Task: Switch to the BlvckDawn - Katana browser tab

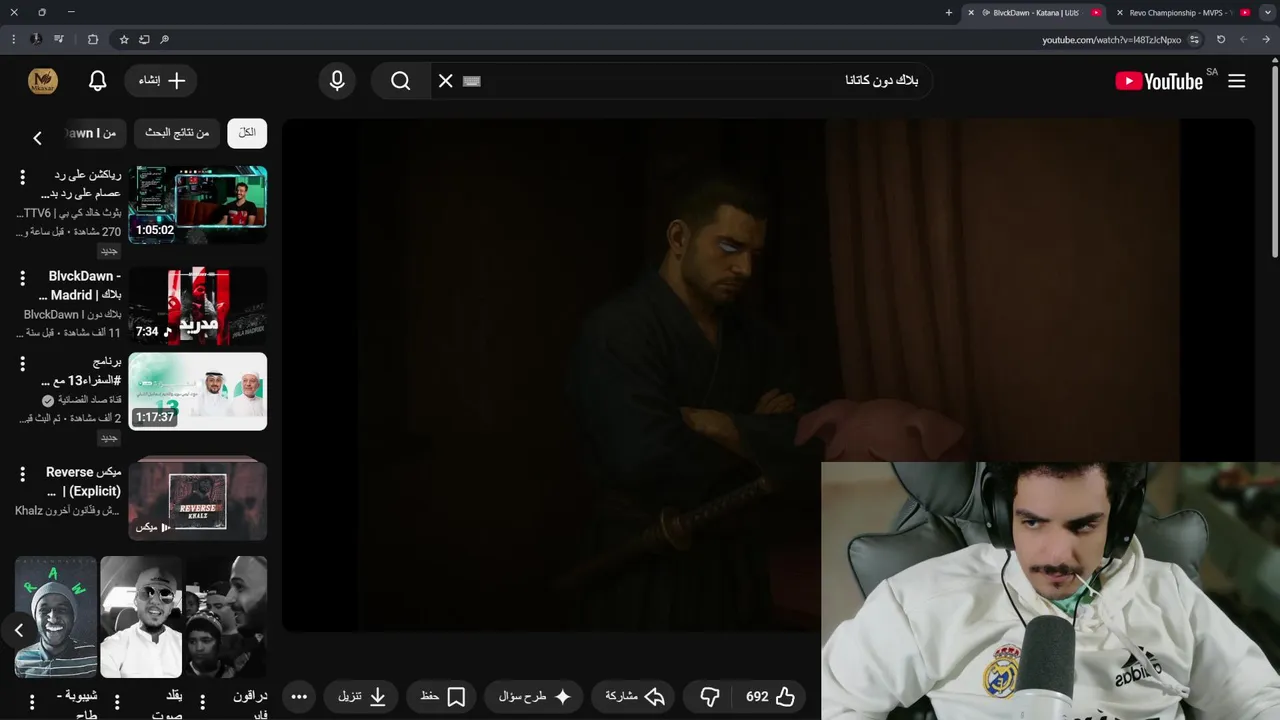Action: [1035, 13]
